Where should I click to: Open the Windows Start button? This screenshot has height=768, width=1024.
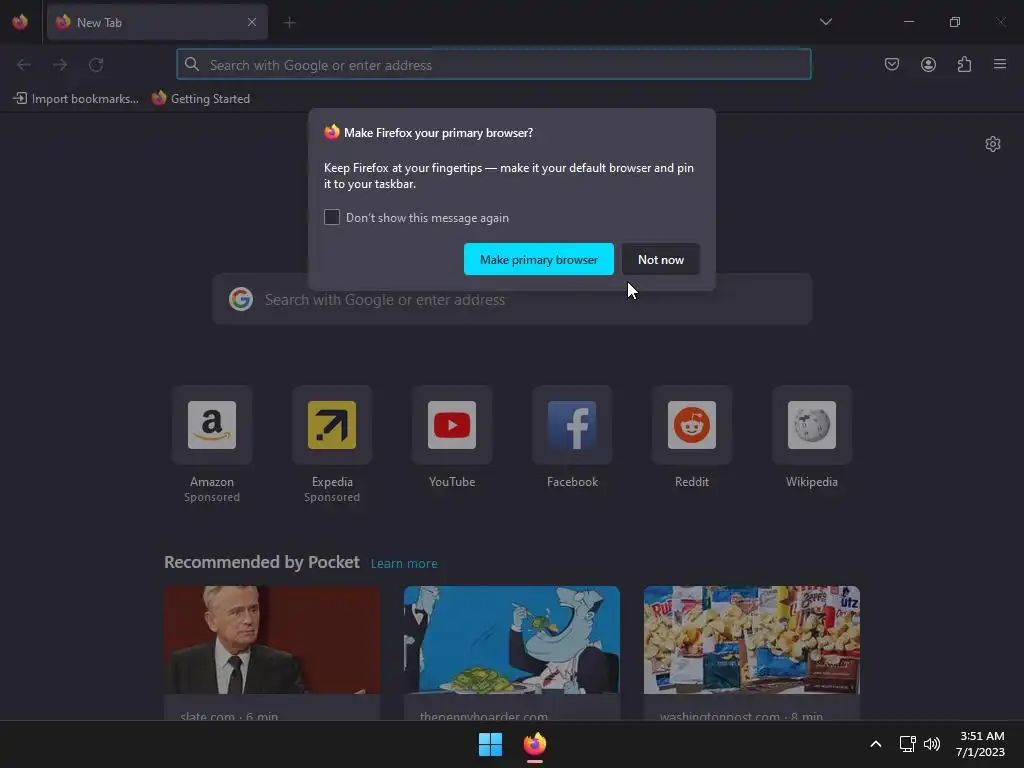(490, 744)
